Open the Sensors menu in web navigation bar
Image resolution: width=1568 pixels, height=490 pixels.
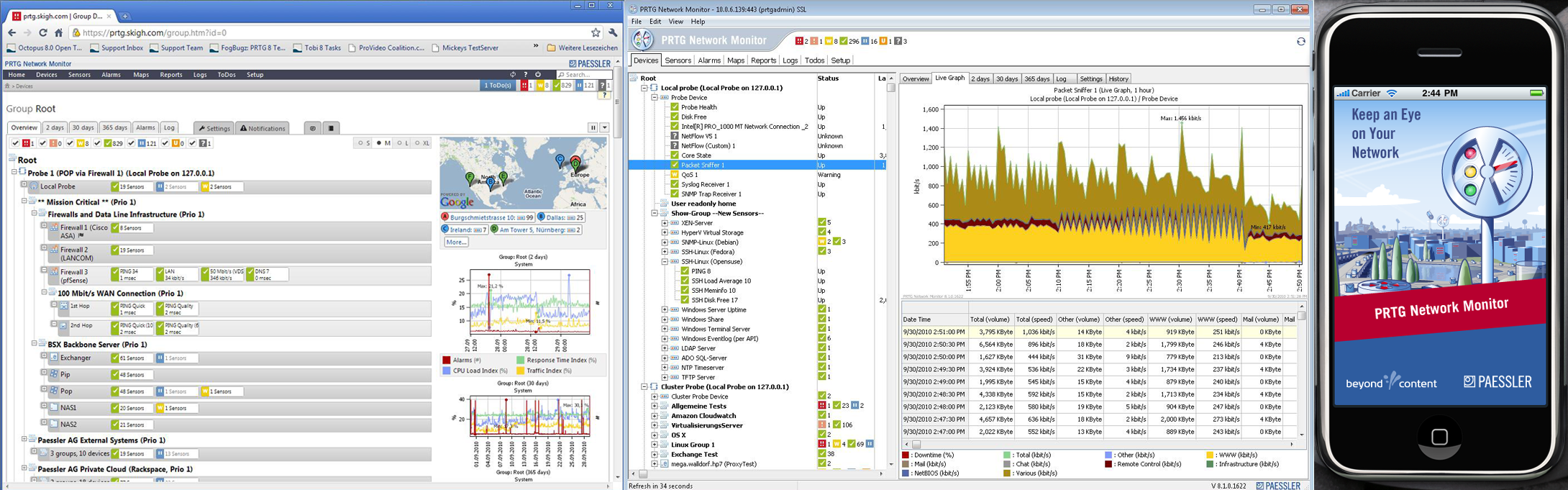[79, 75]
